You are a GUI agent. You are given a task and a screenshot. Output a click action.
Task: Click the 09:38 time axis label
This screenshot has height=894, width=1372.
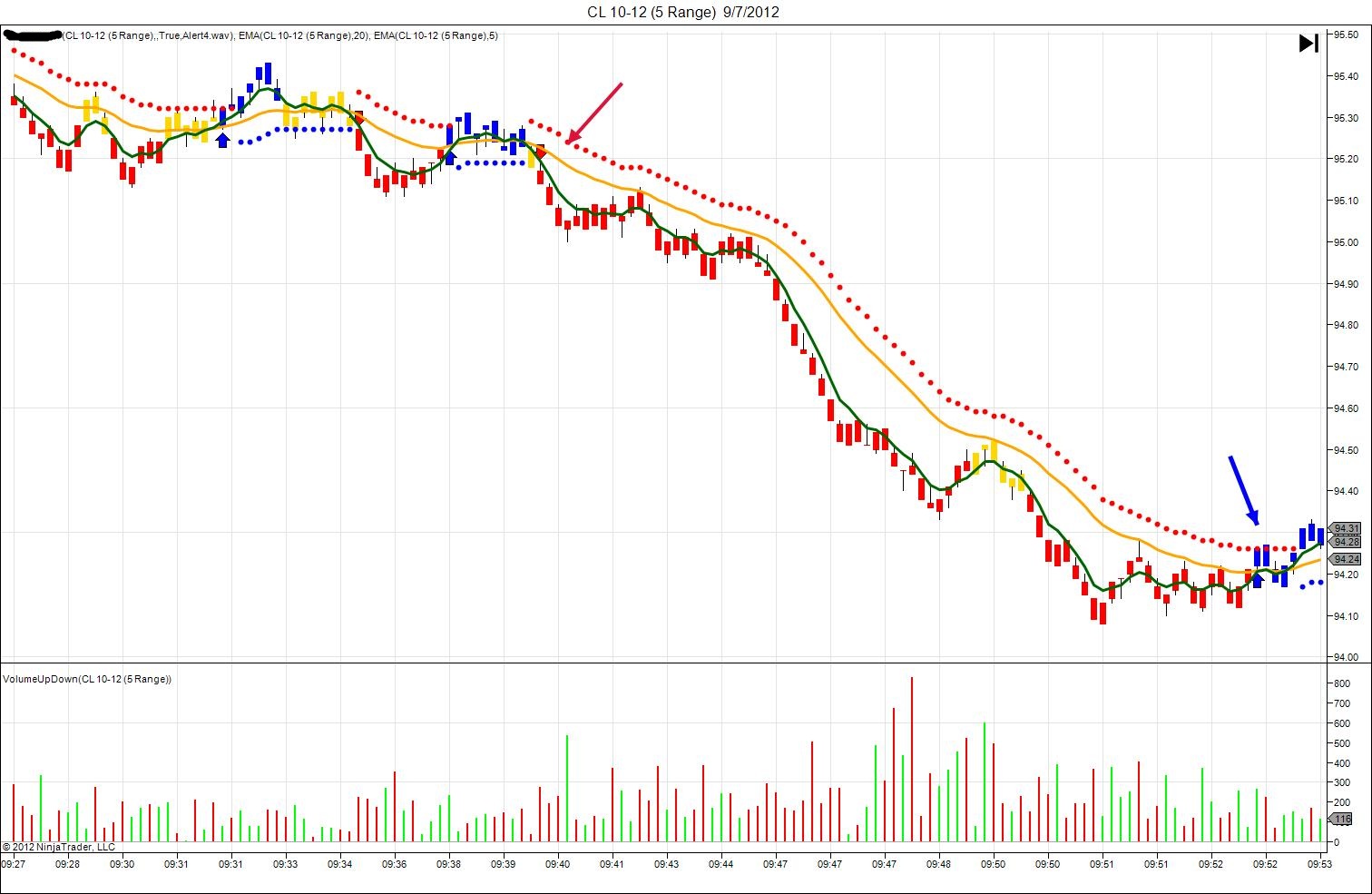(x=449, y=865)
